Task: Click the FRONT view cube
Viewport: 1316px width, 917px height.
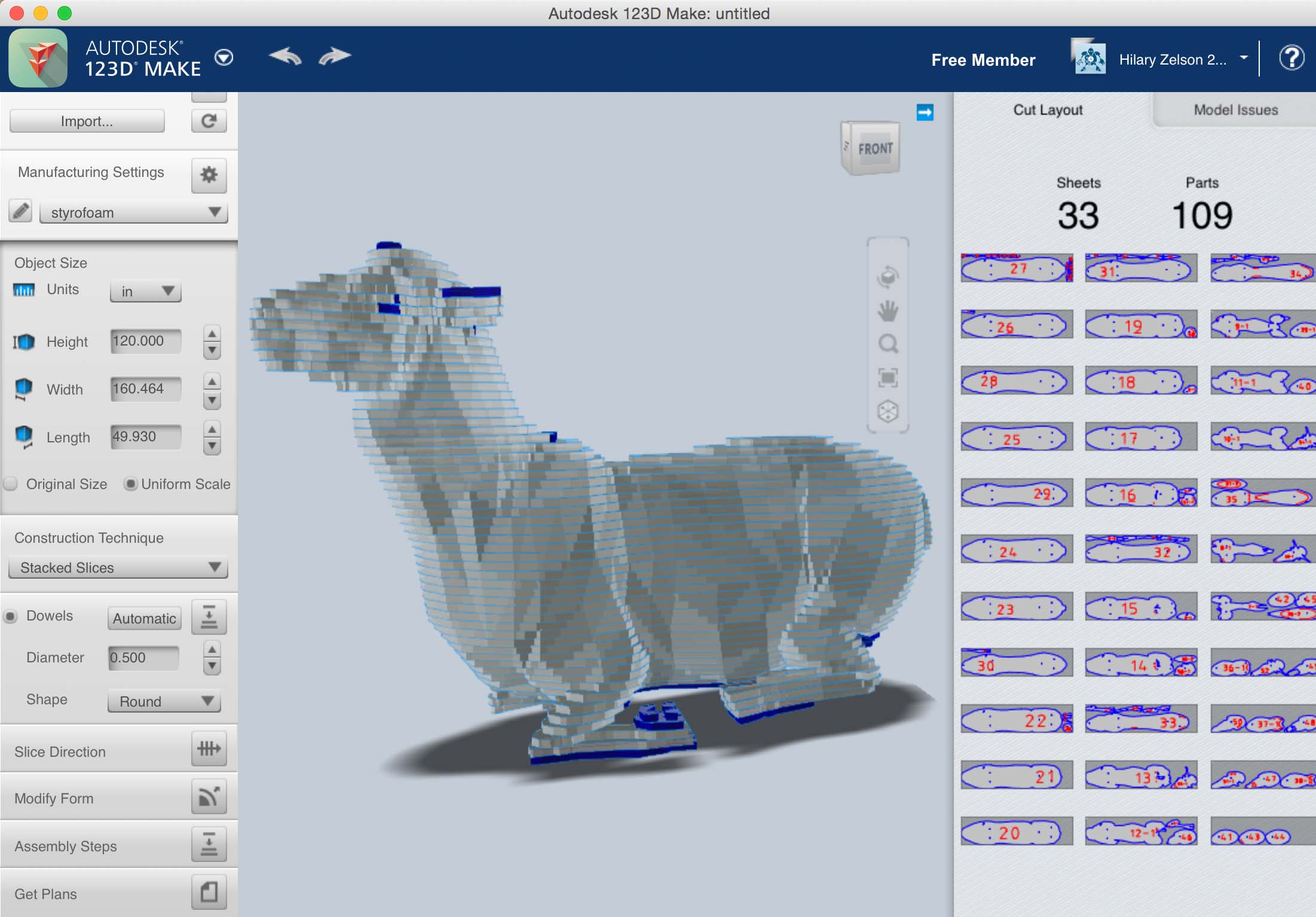Action: coord(870,148)
